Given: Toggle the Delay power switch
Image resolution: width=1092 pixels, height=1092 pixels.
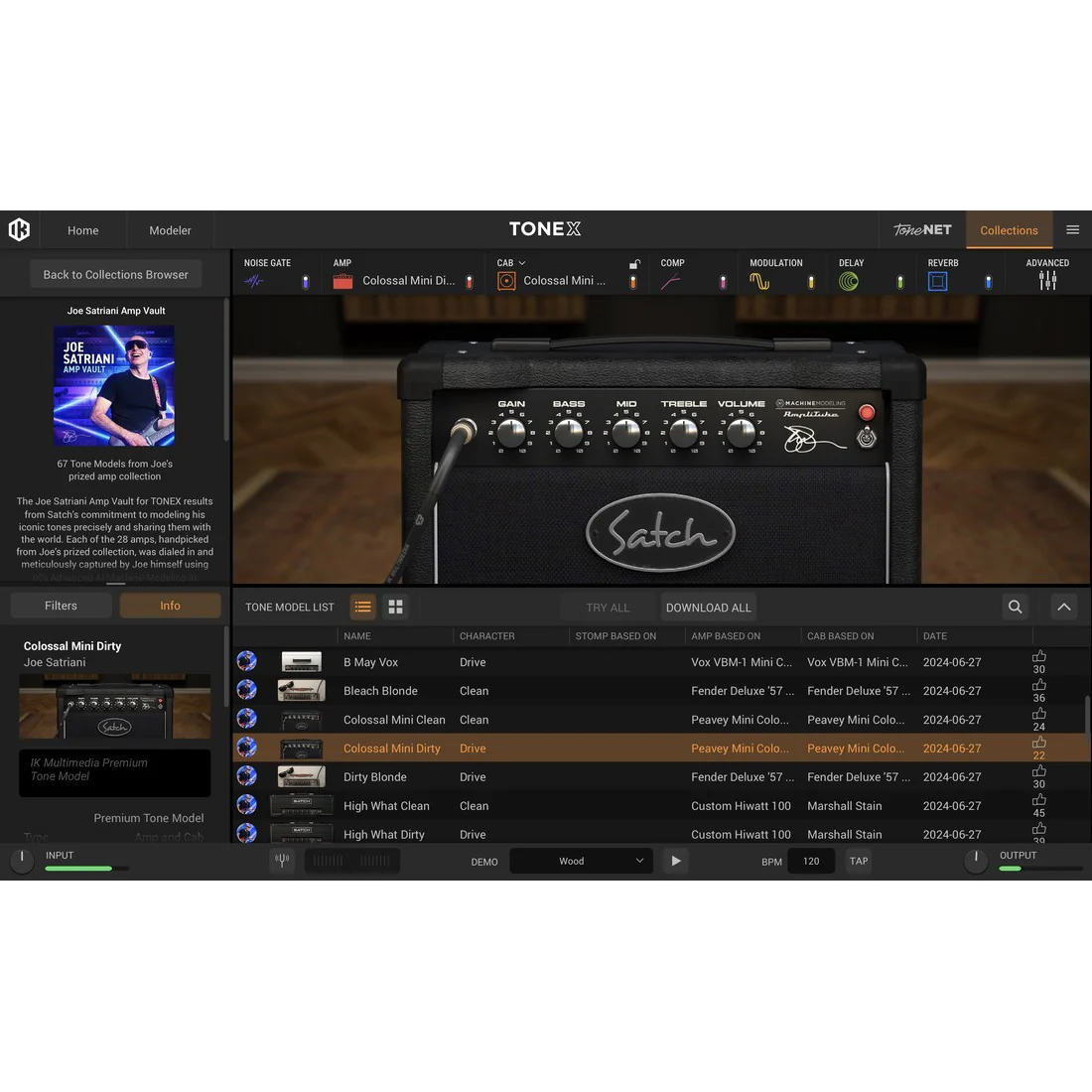Looking at the screenshot, I should click(x=899, y=282).
